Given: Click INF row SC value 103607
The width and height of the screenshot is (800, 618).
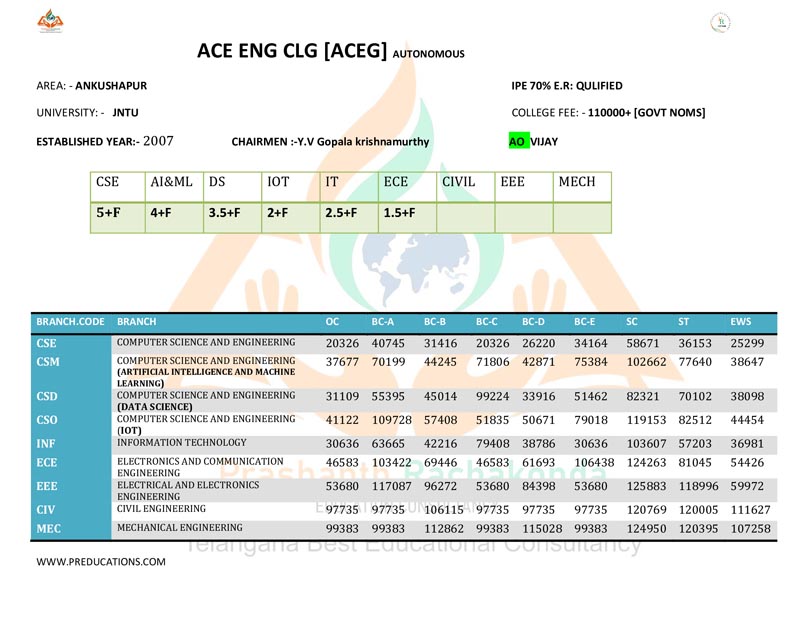Looking at the screenshot, I should click(646, 443).
